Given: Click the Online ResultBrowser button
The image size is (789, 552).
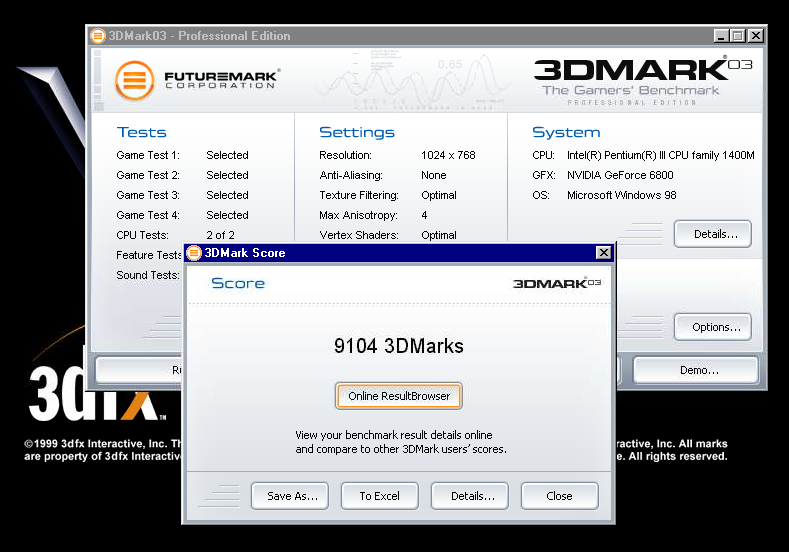Looking at the screenshot, I should click(399, 396).
